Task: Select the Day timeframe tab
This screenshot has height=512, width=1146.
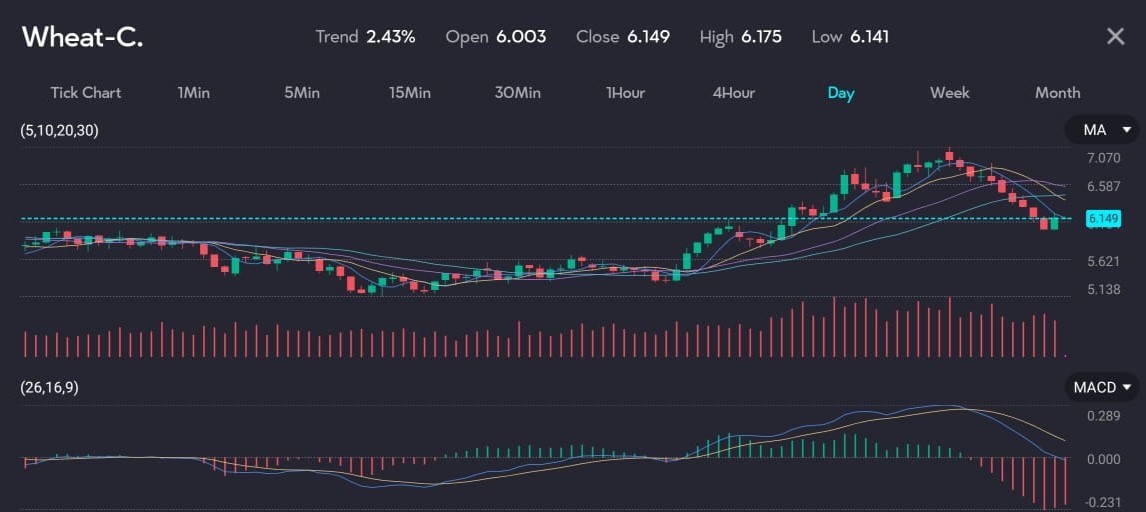Action: coord(840,93)
